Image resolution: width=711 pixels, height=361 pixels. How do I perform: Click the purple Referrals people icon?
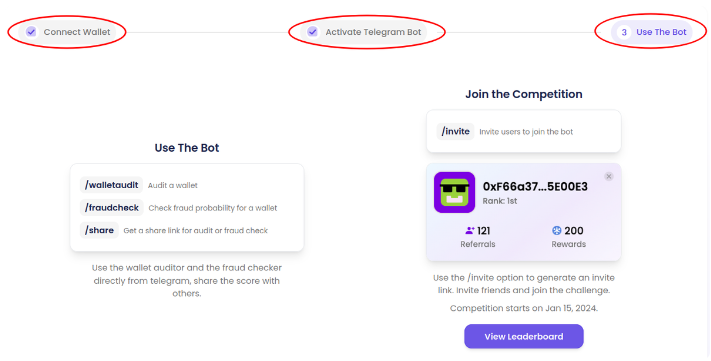470,231
